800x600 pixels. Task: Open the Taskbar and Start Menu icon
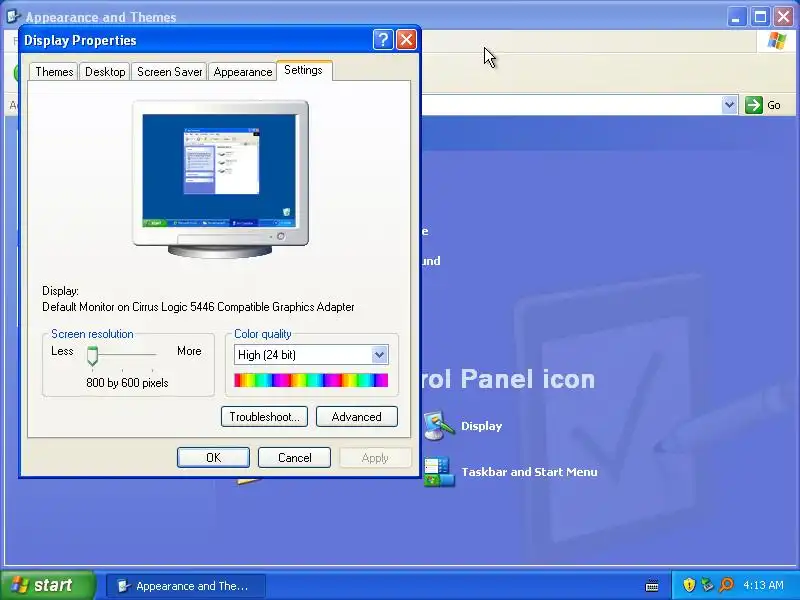(x=439, y=472)
